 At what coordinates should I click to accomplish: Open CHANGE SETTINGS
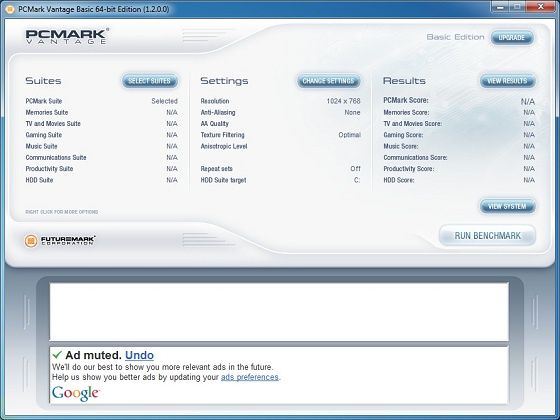[x=328, y=81]
